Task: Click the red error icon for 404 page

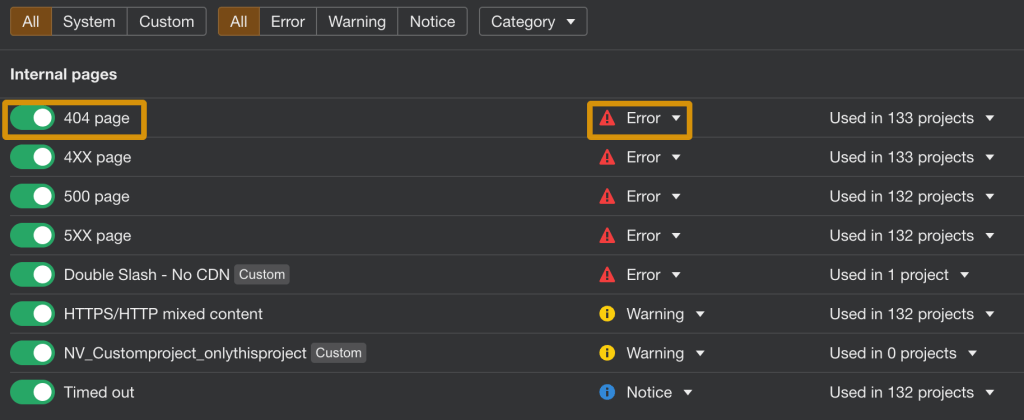Action: (x=606, y=118)
